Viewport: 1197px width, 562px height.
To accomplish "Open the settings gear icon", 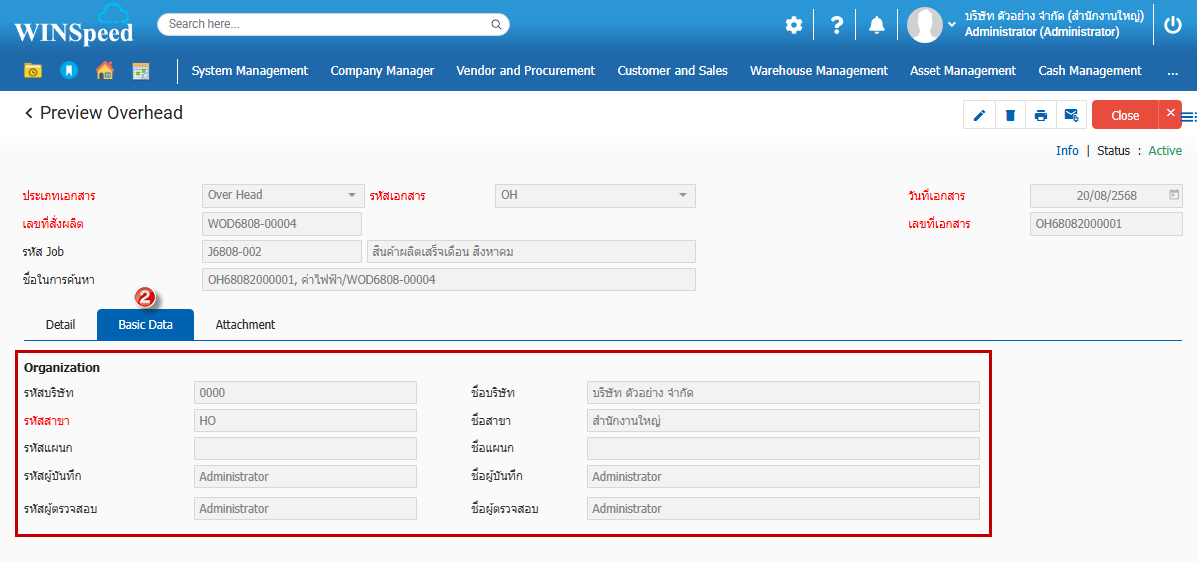I will point(794,25).
